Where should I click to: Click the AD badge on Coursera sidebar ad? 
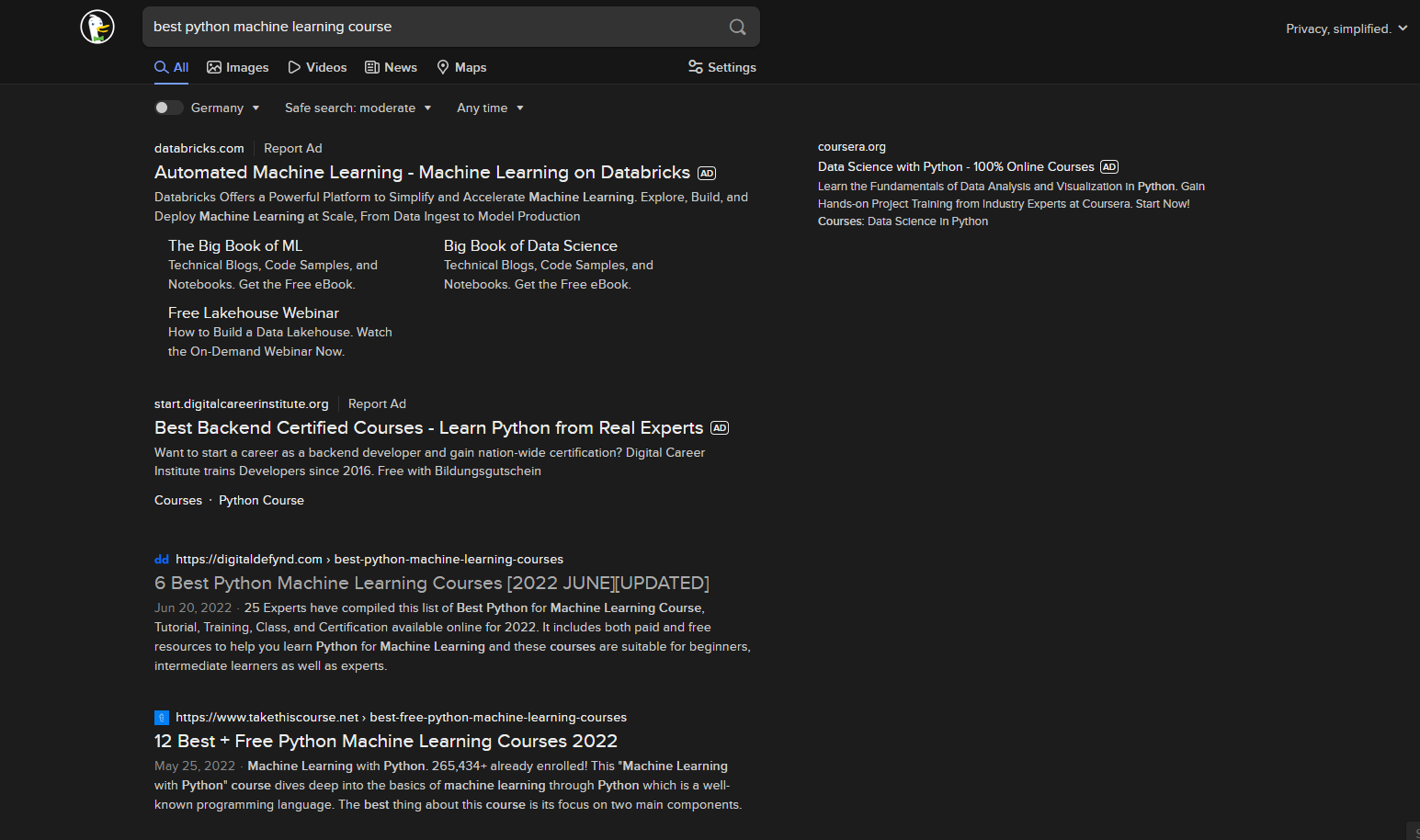(x=1109, y=167)
